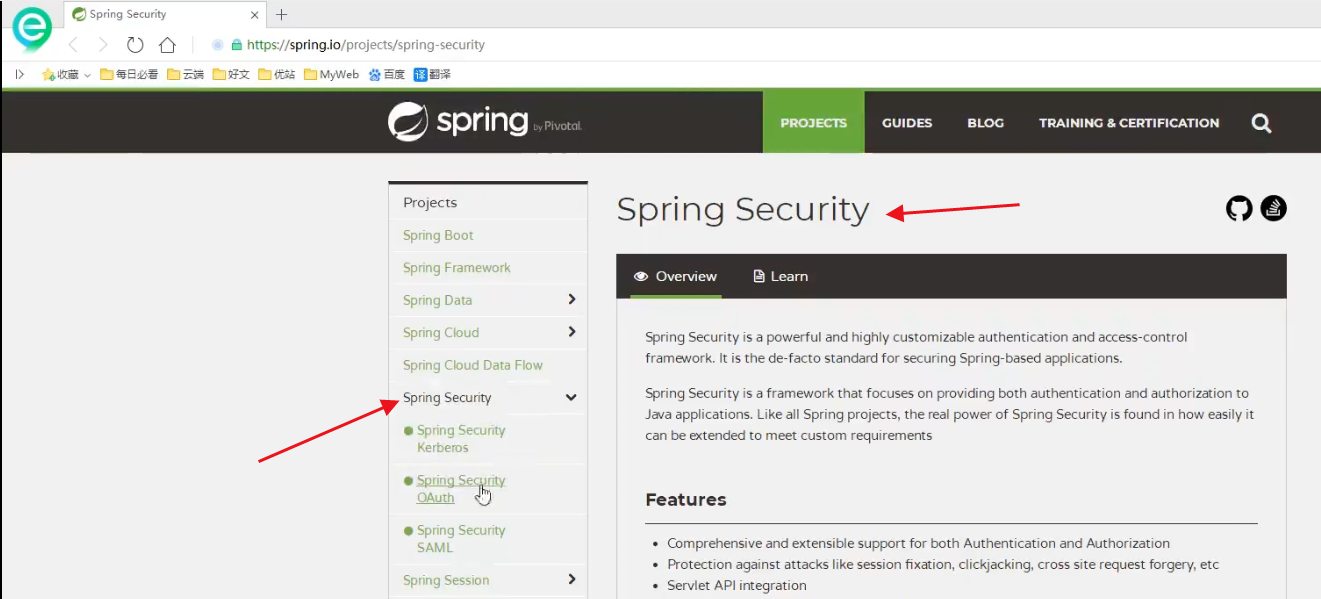Expand the Spring Session submenu chevron
The image size is (1321, 599).
572,579
